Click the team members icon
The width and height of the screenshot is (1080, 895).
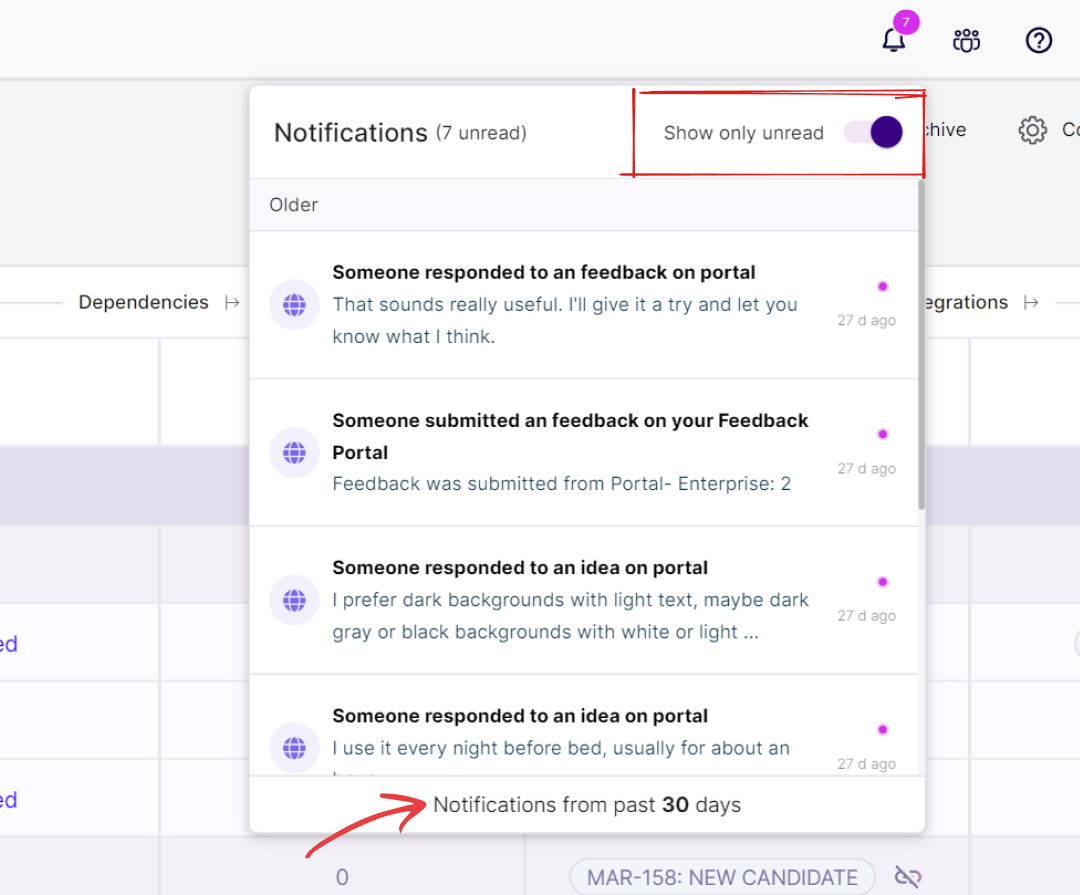(965, 41)
